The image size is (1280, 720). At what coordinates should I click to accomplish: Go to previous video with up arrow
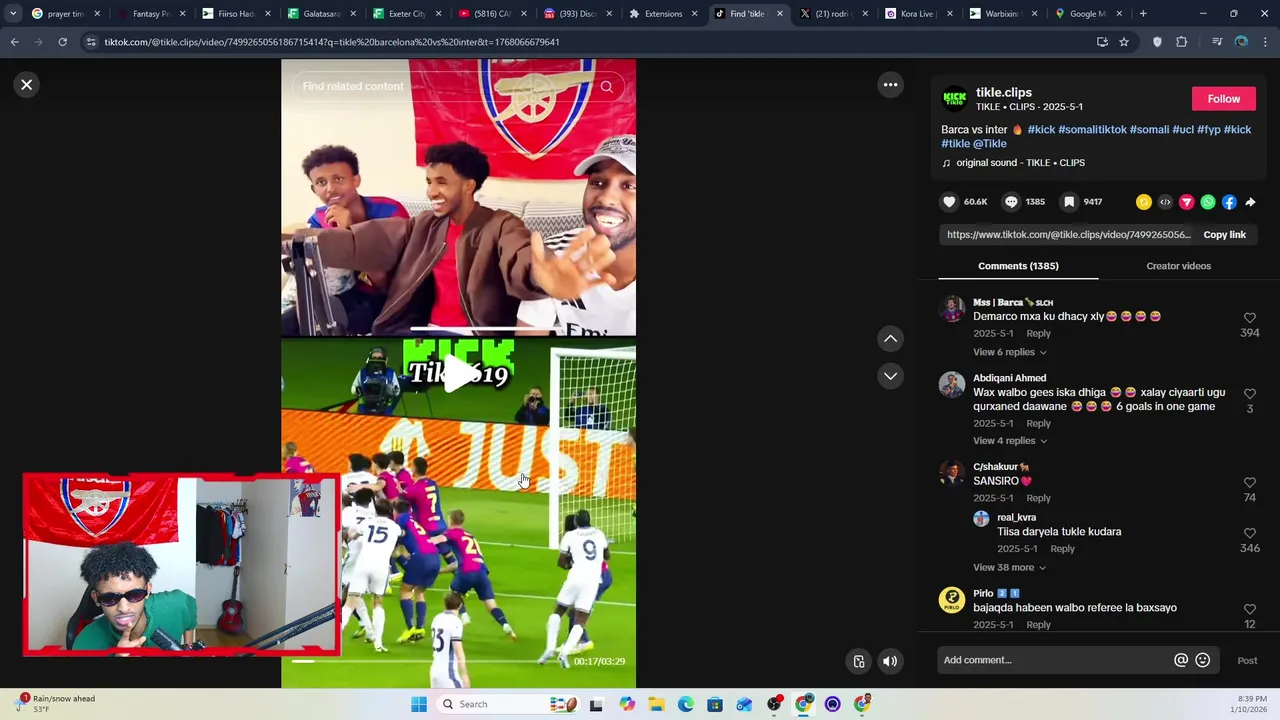click(x=890, y=339)
